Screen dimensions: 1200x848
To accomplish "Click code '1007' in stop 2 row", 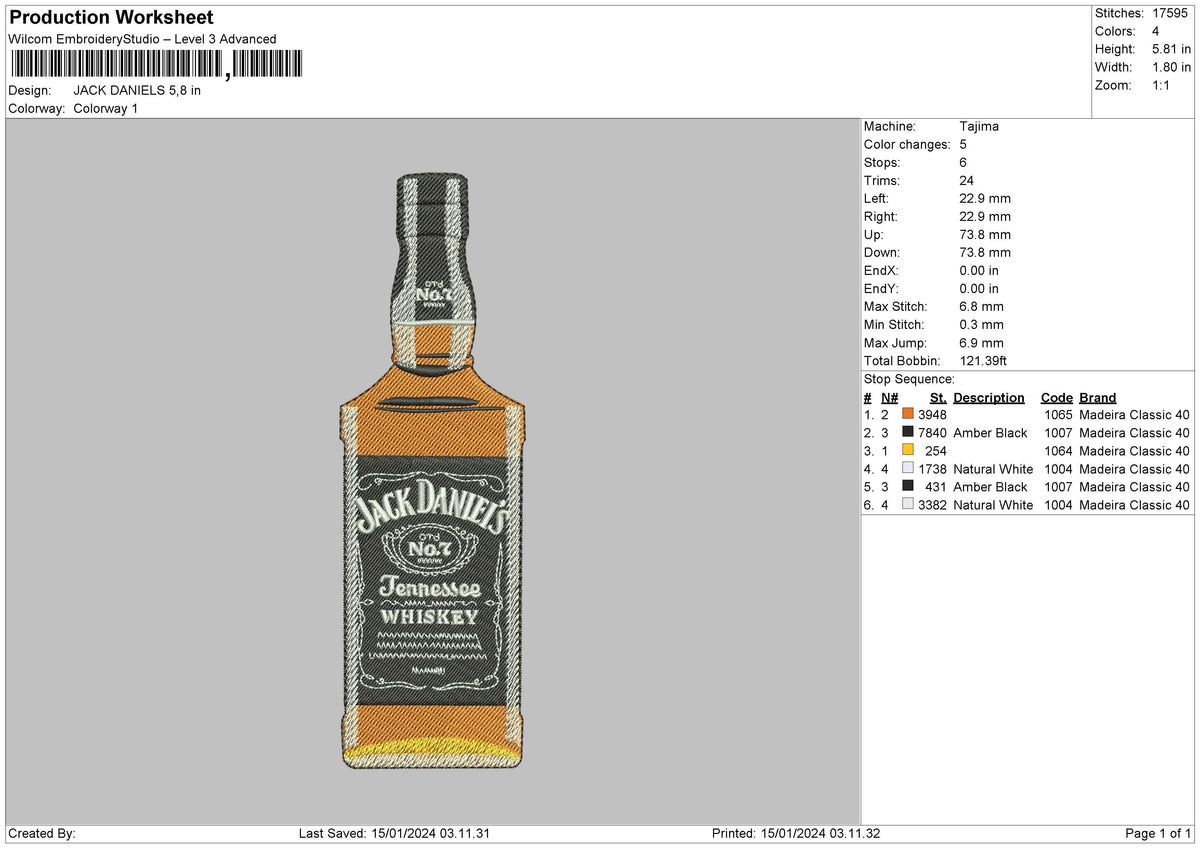I will click(x=1058, y=432).
